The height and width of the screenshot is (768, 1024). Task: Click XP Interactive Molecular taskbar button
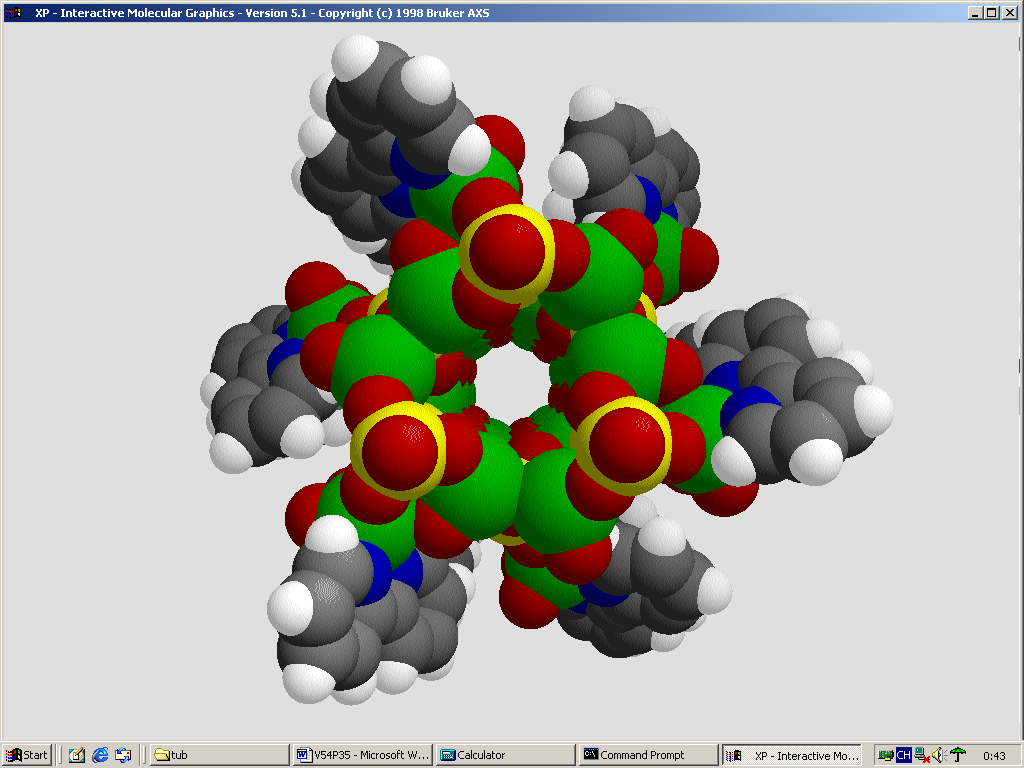[x=791, y=755]
